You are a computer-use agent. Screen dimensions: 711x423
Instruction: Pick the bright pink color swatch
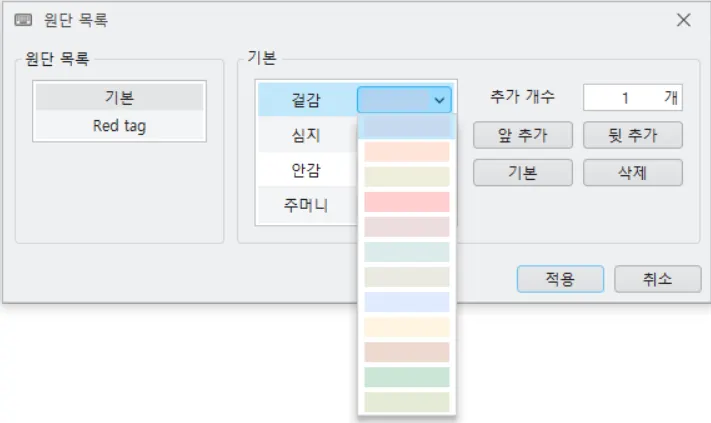pyautogui.click(x=407, y=202)
